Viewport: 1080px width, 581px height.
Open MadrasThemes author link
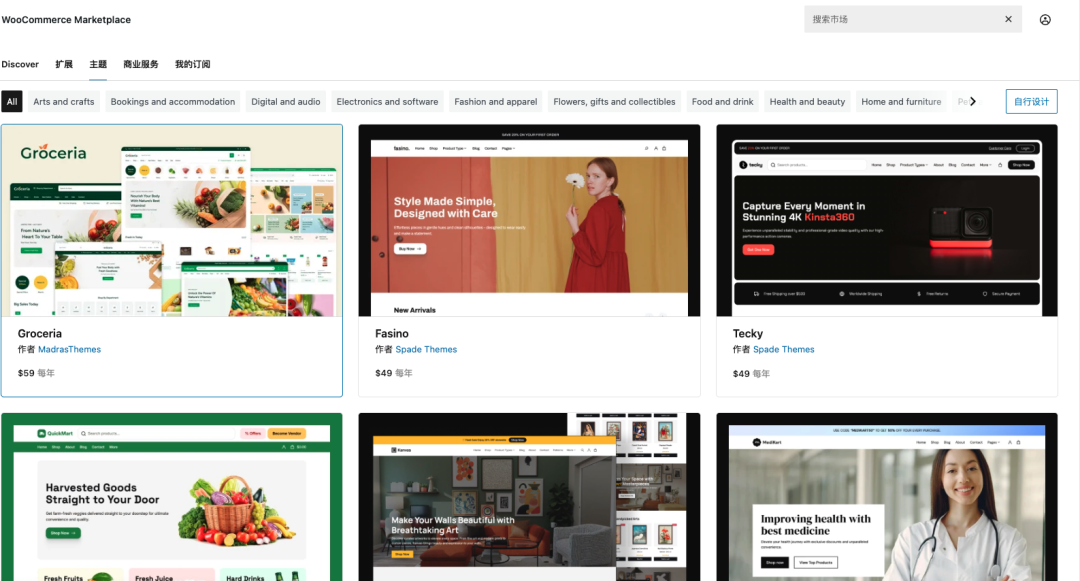(70, 349)
